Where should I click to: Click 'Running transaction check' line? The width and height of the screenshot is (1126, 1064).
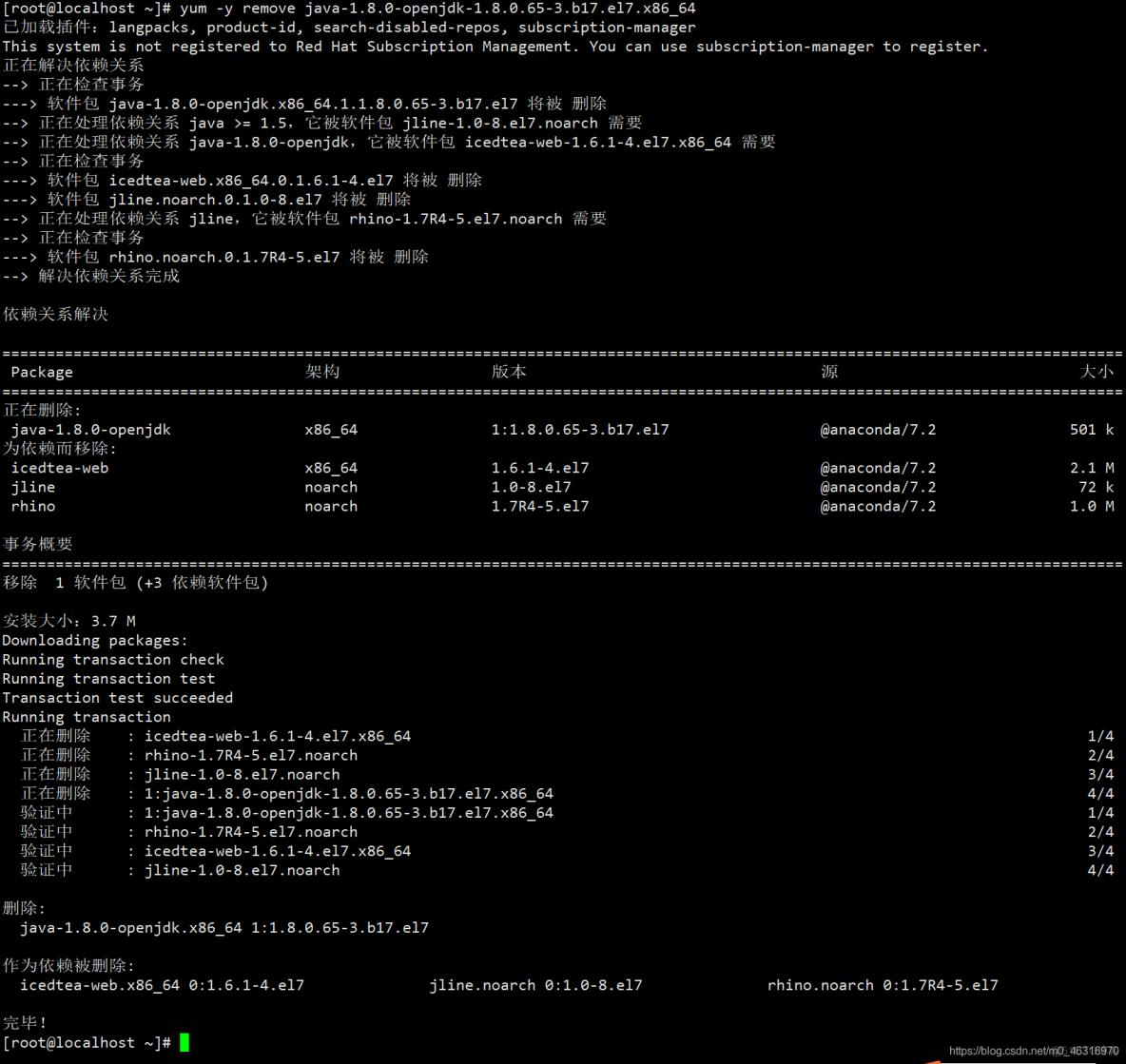pos(113,659)
